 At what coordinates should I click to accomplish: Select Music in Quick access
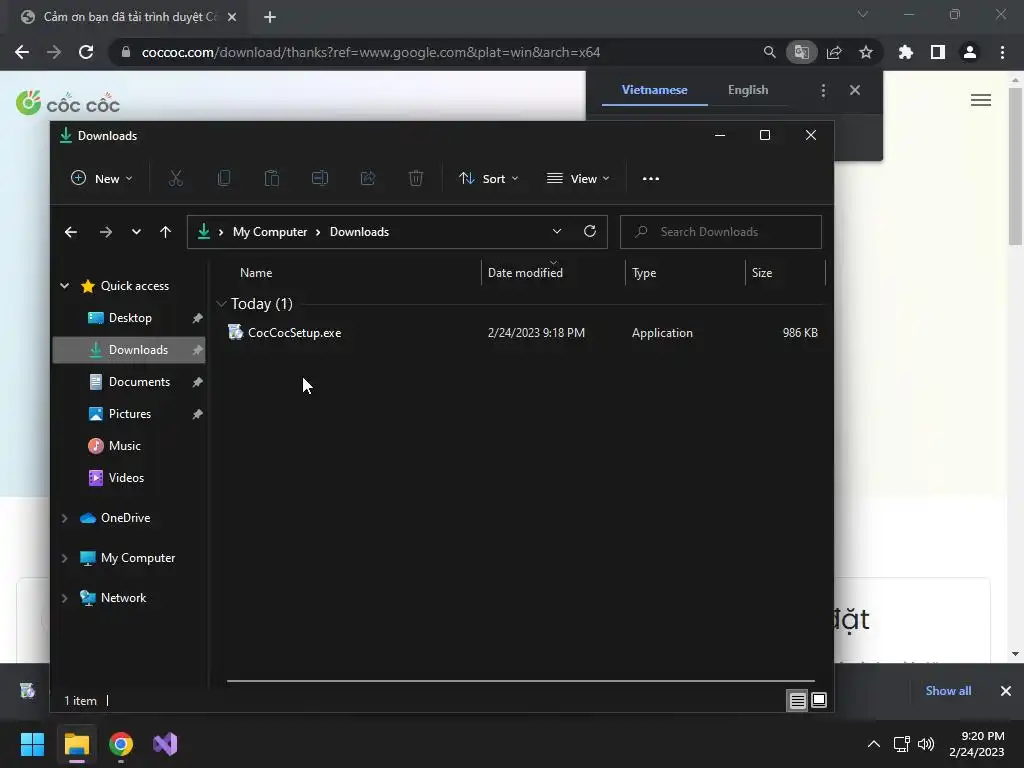pyautogui.click(x=129, y=446)
